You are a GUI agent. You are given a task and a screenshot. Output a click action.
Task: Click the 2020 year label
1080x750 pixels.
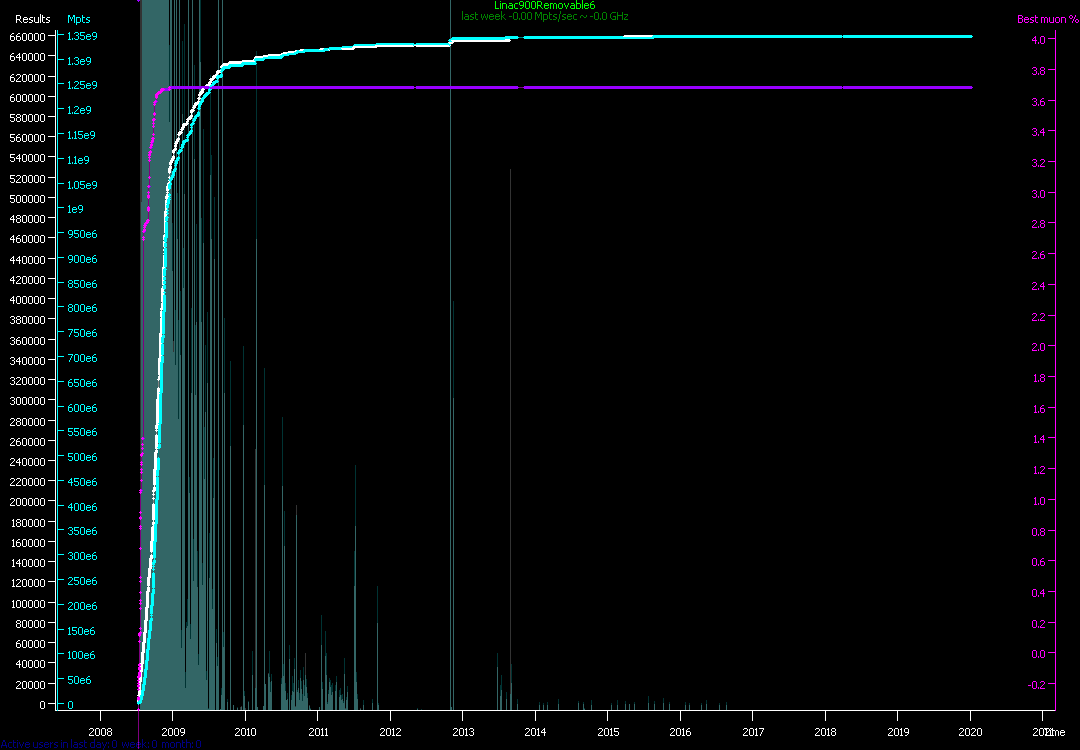(970, 732)
